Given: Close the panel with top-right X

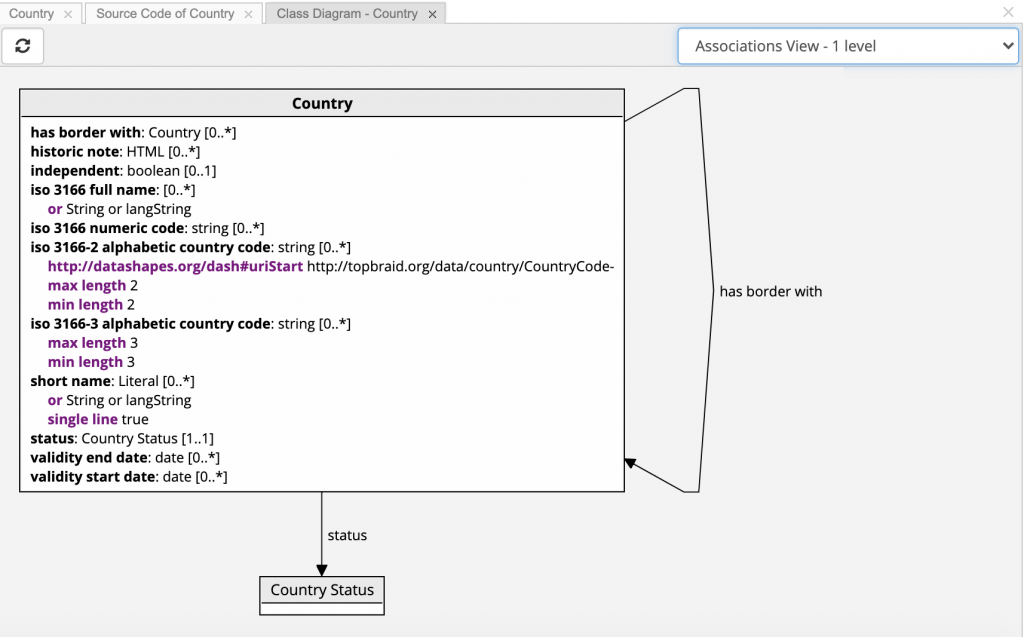Looking at the screenshot, I should pyautogui.click(x=1008, y=12).
